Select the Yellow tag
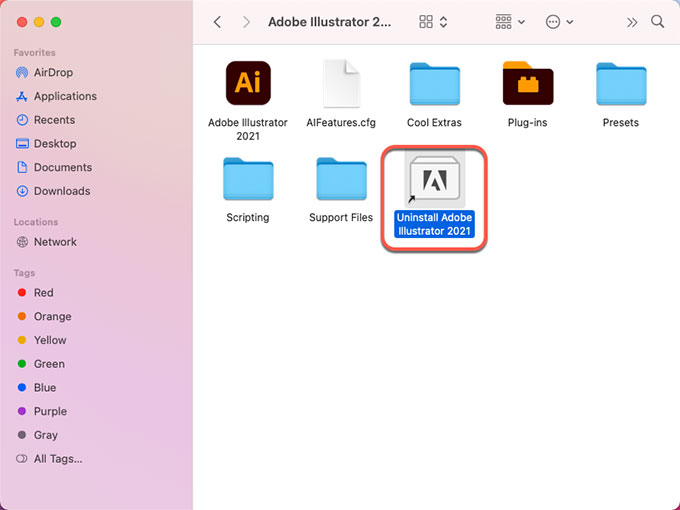Viewport: 680px width, 510px height. 42,340
